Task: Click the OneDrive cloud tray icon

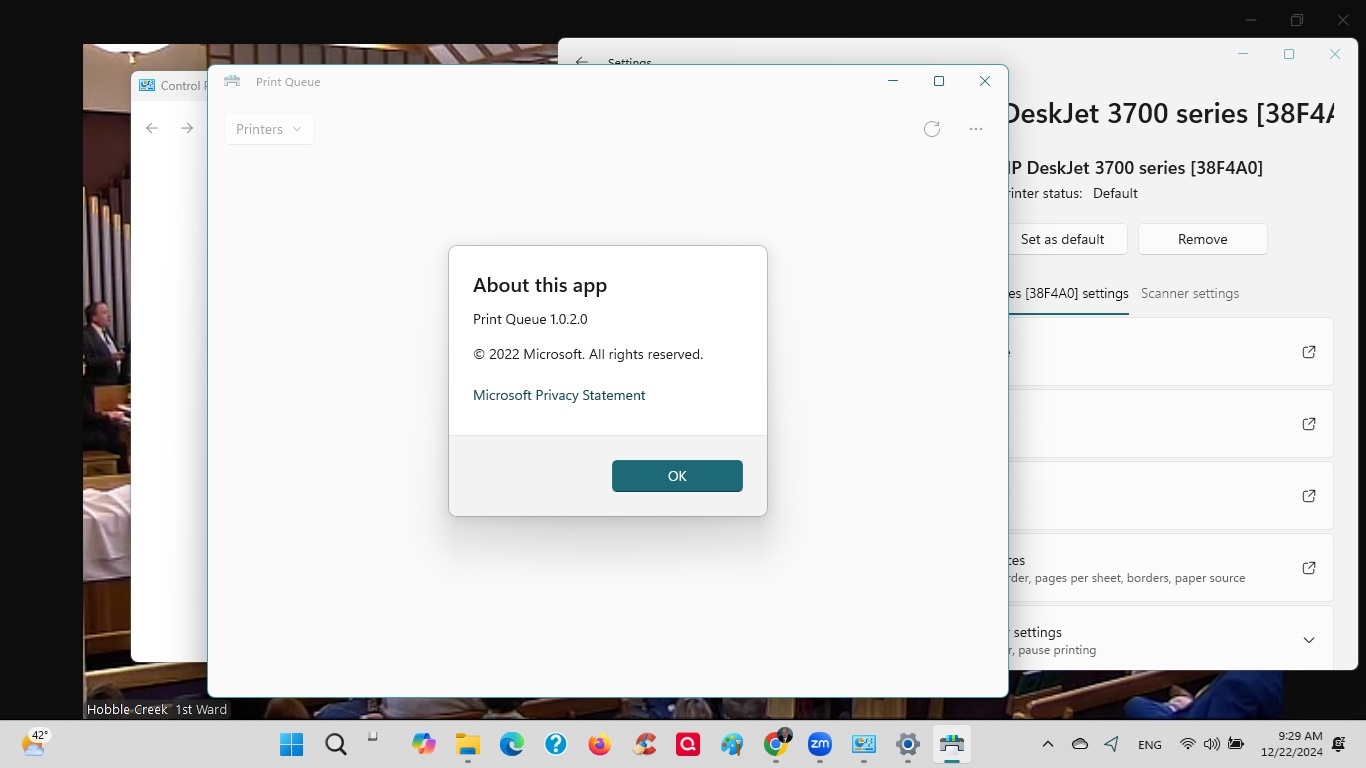Action: (x=1080, y=744)
